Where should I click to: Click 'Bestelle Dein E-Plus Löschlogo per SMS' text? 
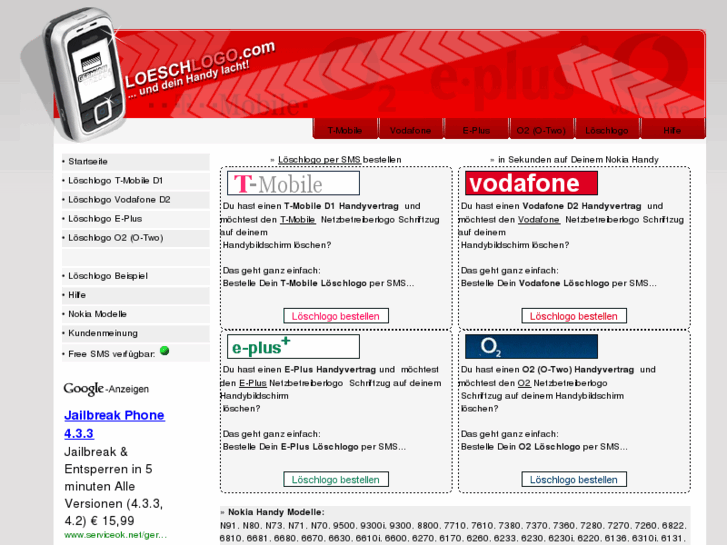tap(314, 447)
